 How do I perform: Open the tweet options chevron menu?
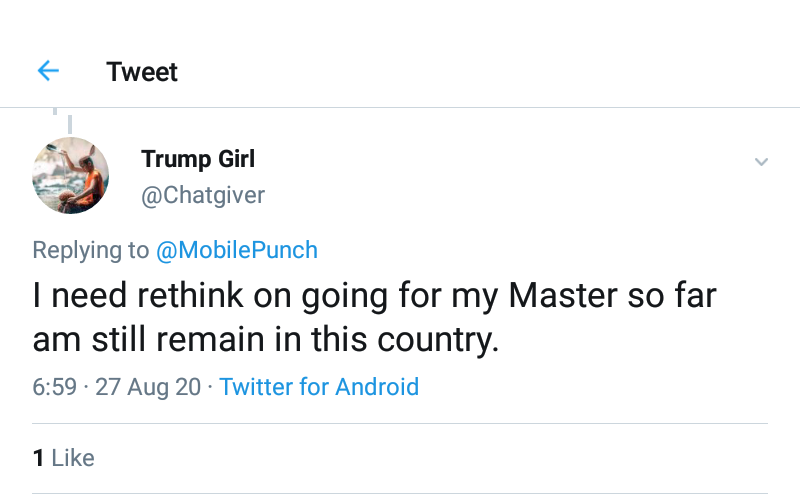coord(761,162)
